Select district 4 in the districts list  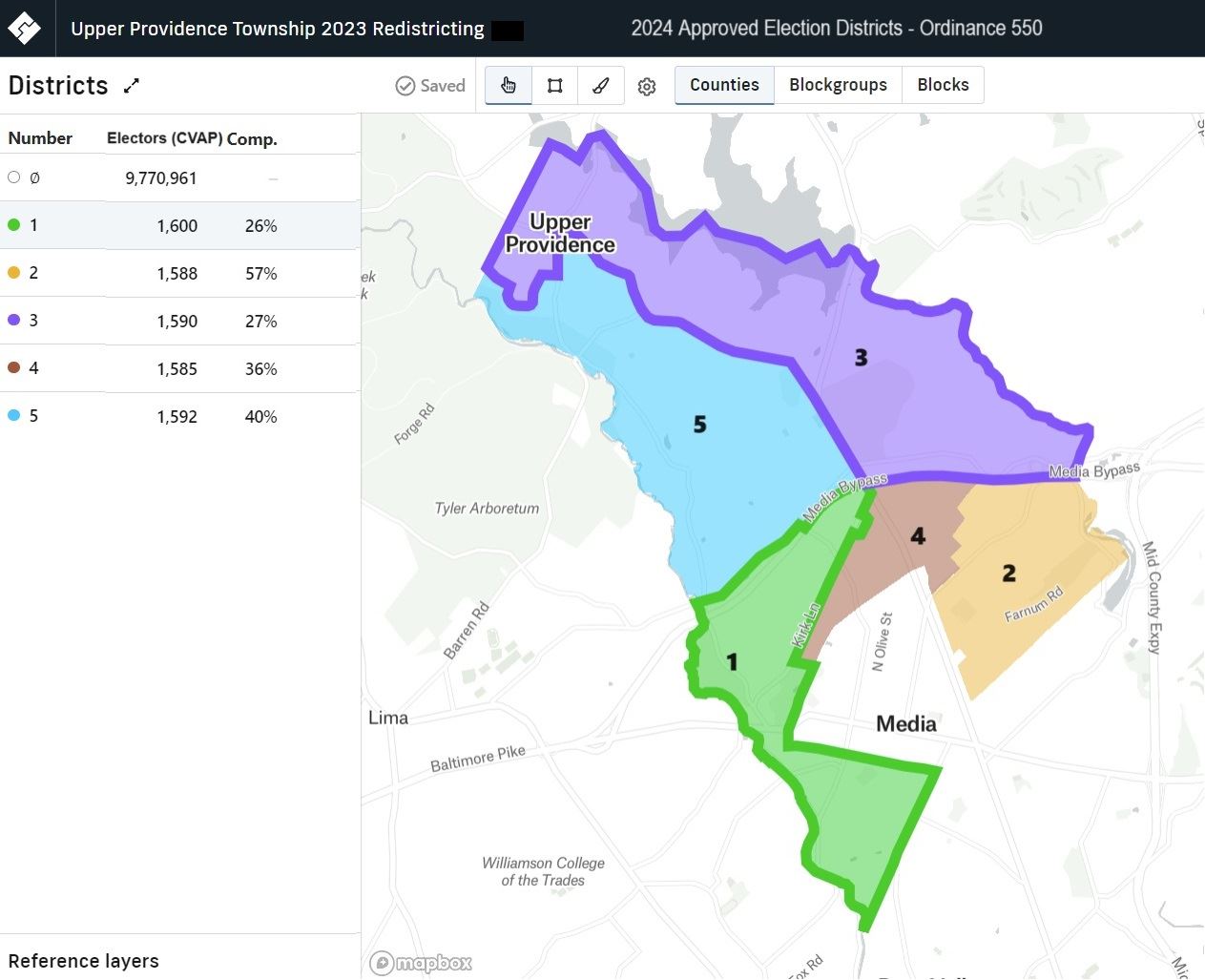coord(143,368)
